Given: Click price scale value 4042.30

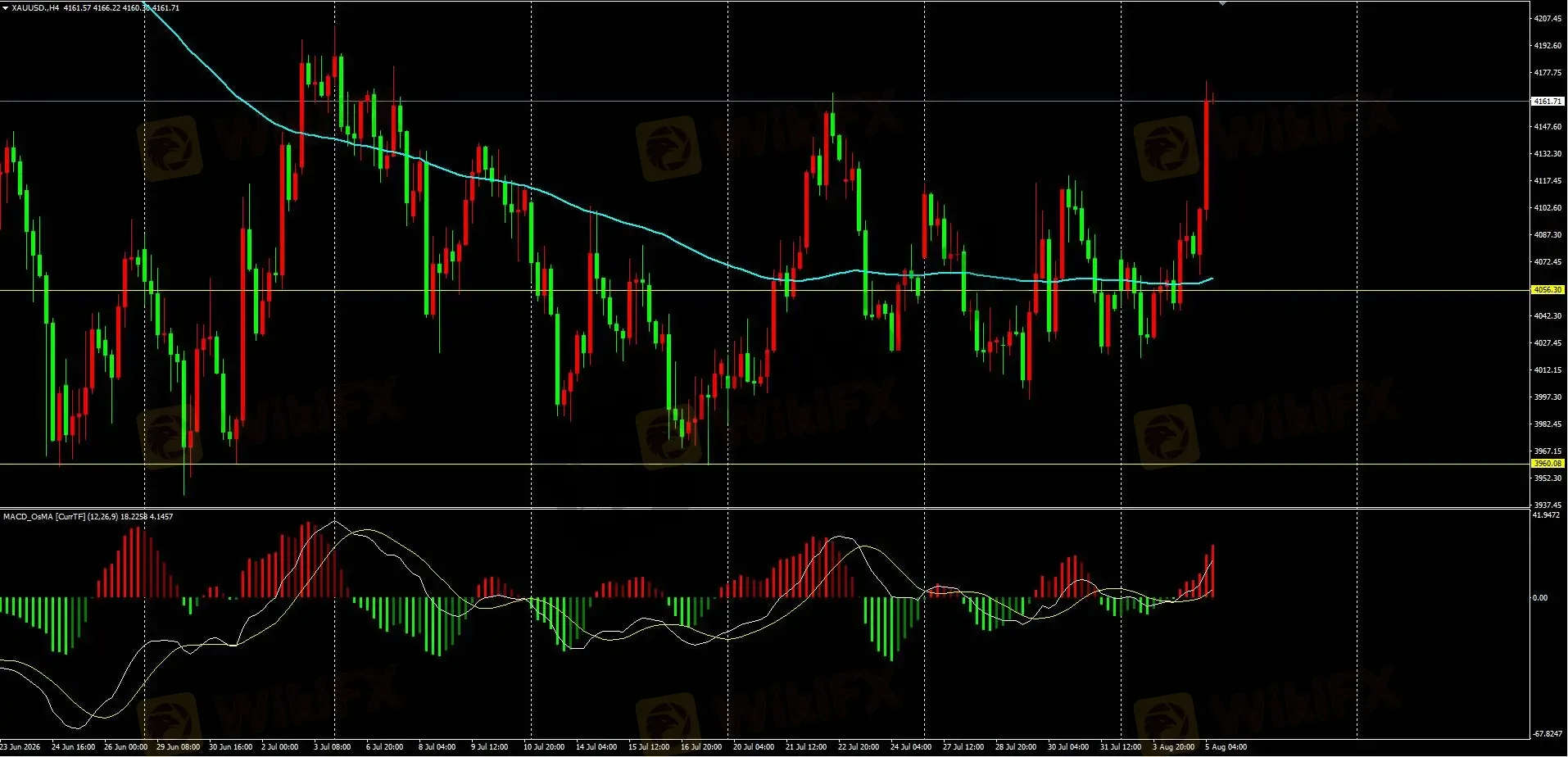Looking at the screenshot, I should pos(1548,316).
